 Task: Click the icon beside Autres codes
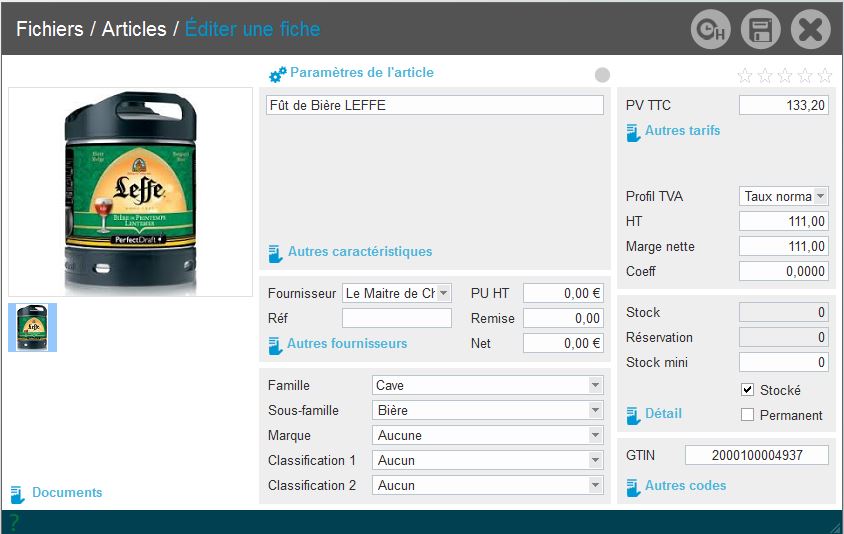pyautogui.click(x=633, y=487)
